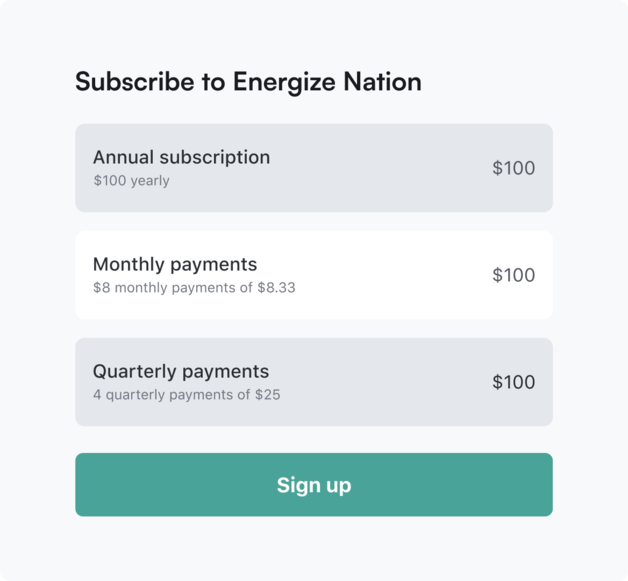Select the Annual subscription option

click(314, 168)
